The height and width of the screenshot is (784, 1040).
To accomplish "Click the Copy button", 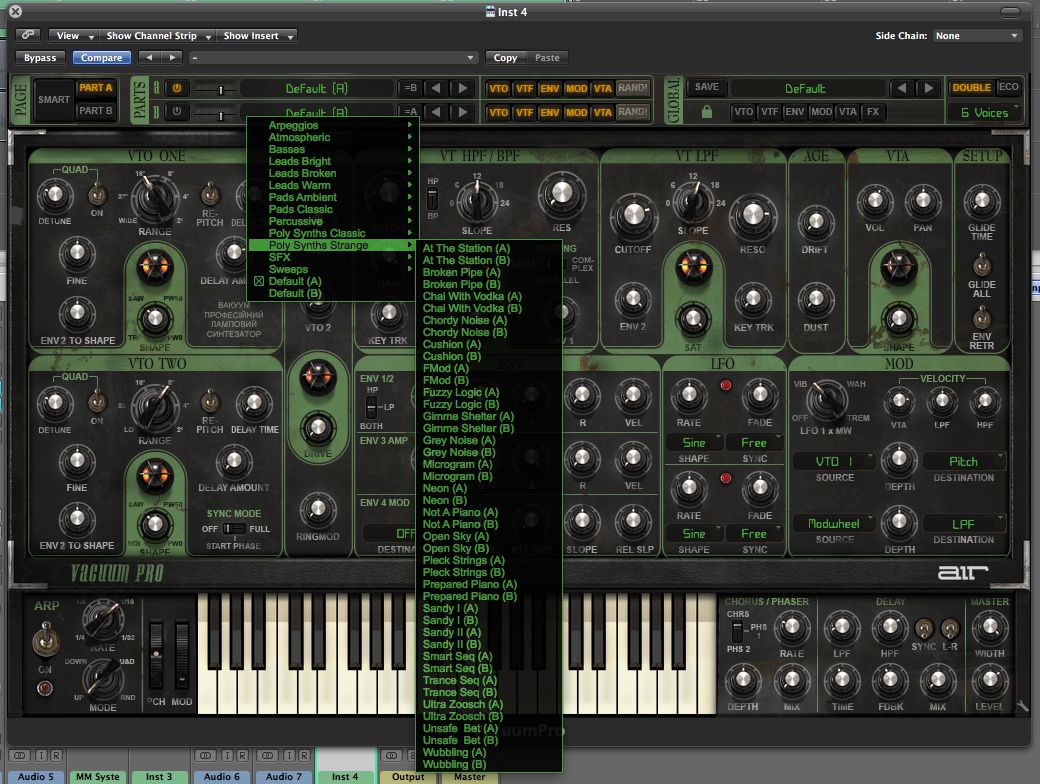I will click(505, 58).
